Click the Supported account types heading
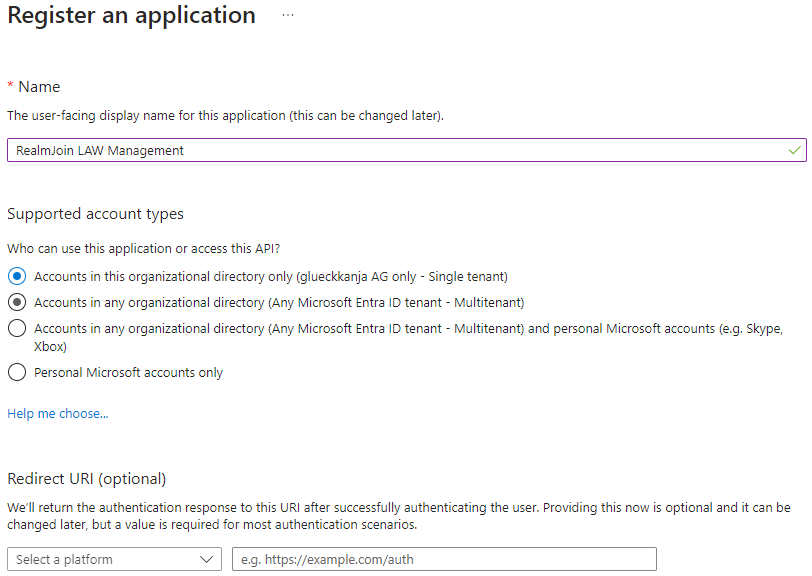Viewport: 812px width, 576px height. [95, 214]
